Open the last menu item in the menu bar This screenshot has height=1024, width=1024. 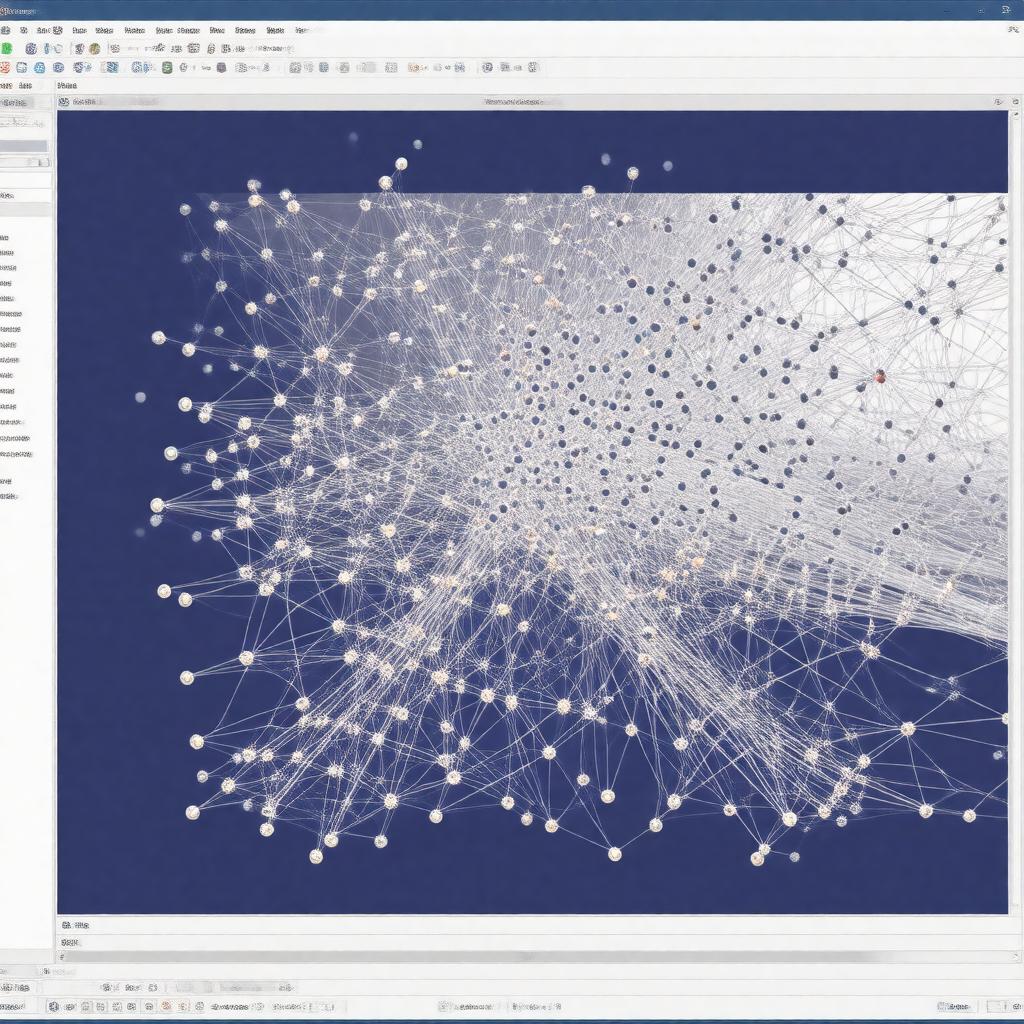tap(302, 30)
